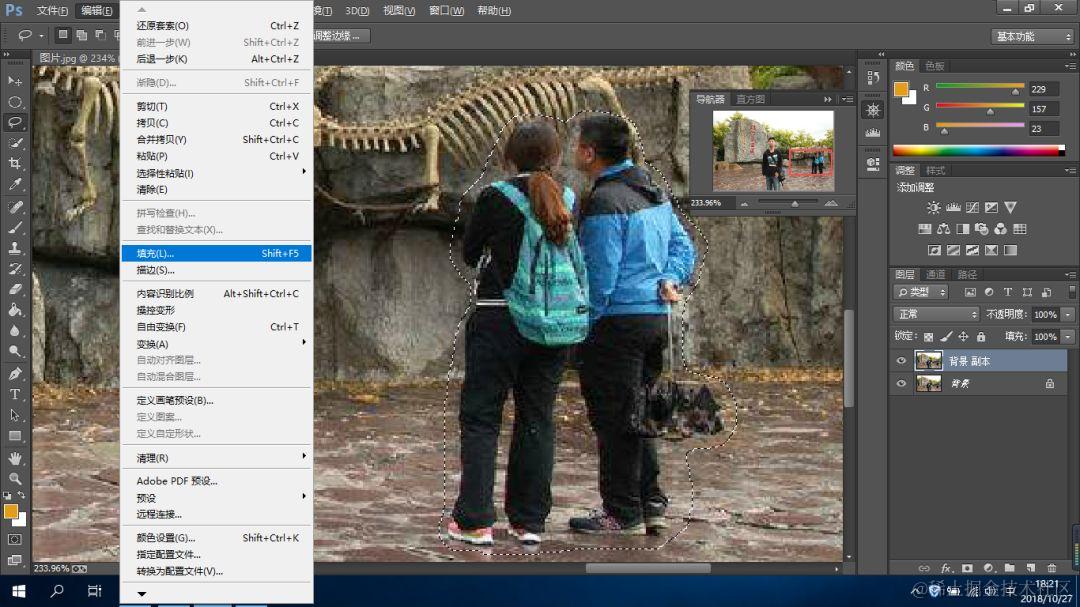Add a Color Balance adjustment

tap(944, 229)
